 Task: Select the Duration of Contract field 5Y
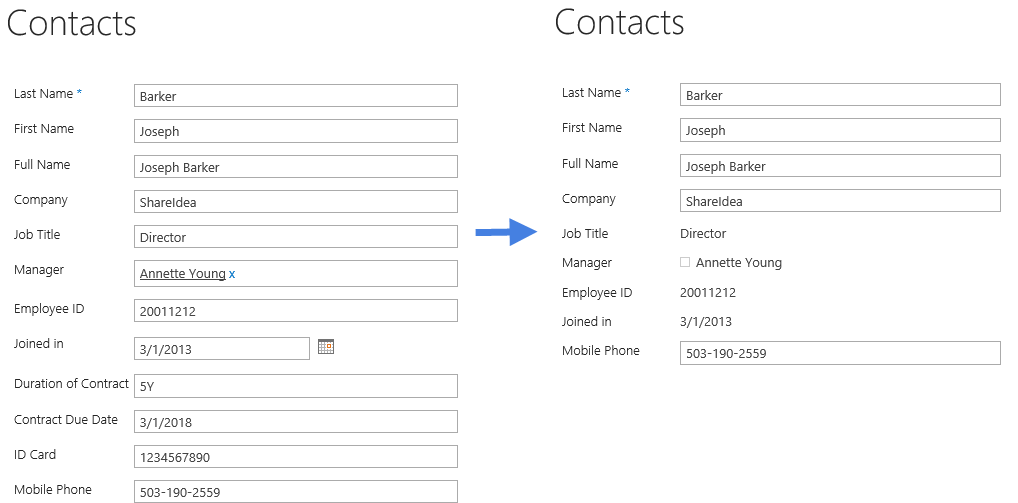click(295, 386)
